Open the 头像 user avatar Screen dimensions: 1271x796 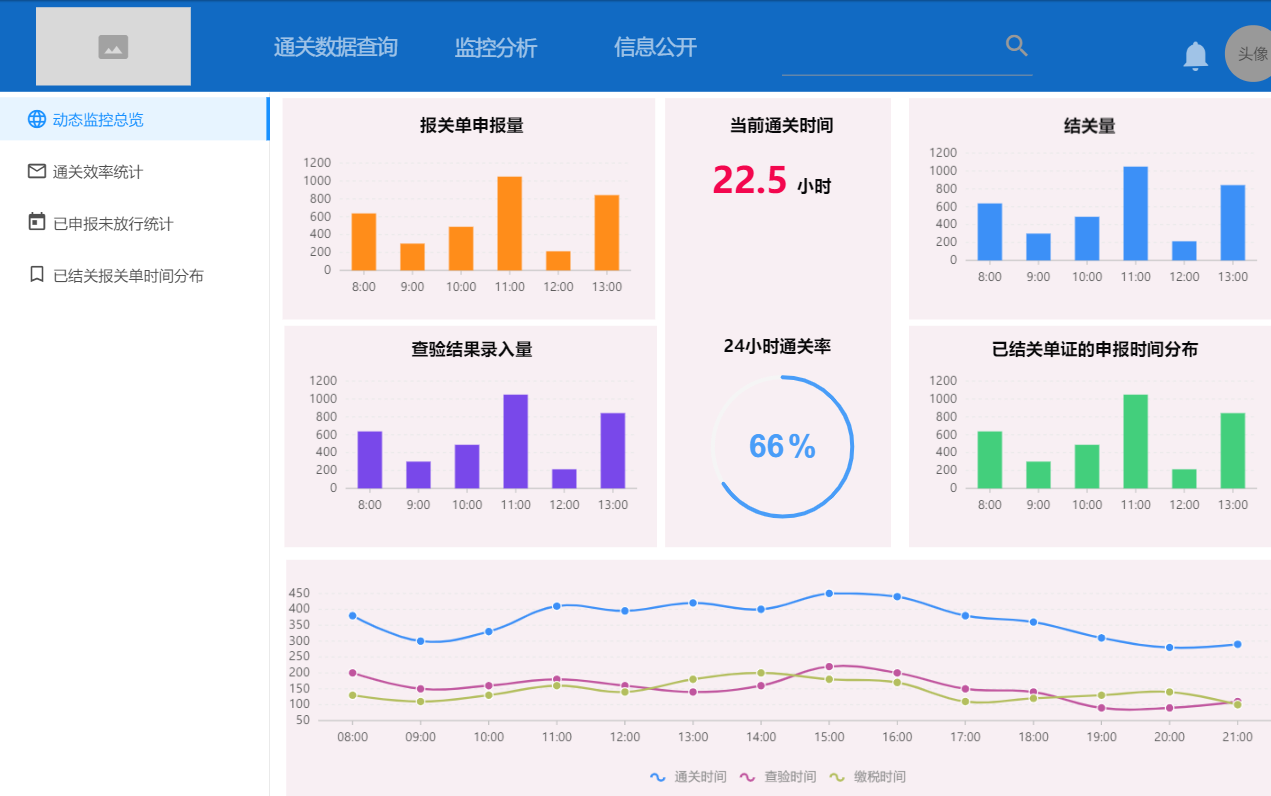[x=1249, y=54]
